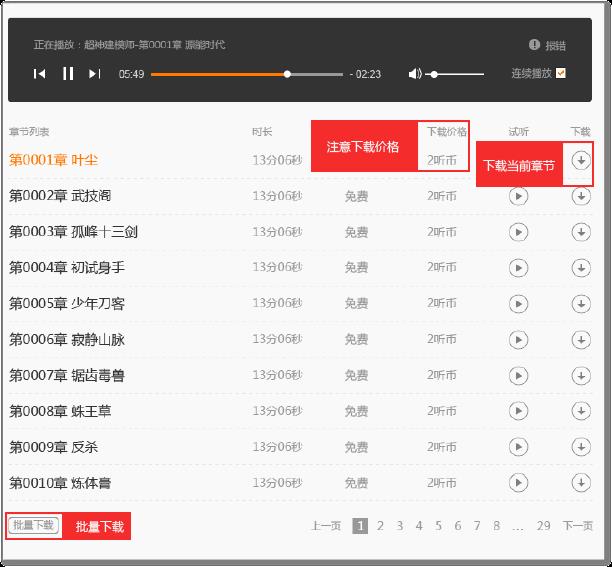The image size is (612, 567).
Task: Open chapter title 第0004章 初试身手
Action: 67,268
